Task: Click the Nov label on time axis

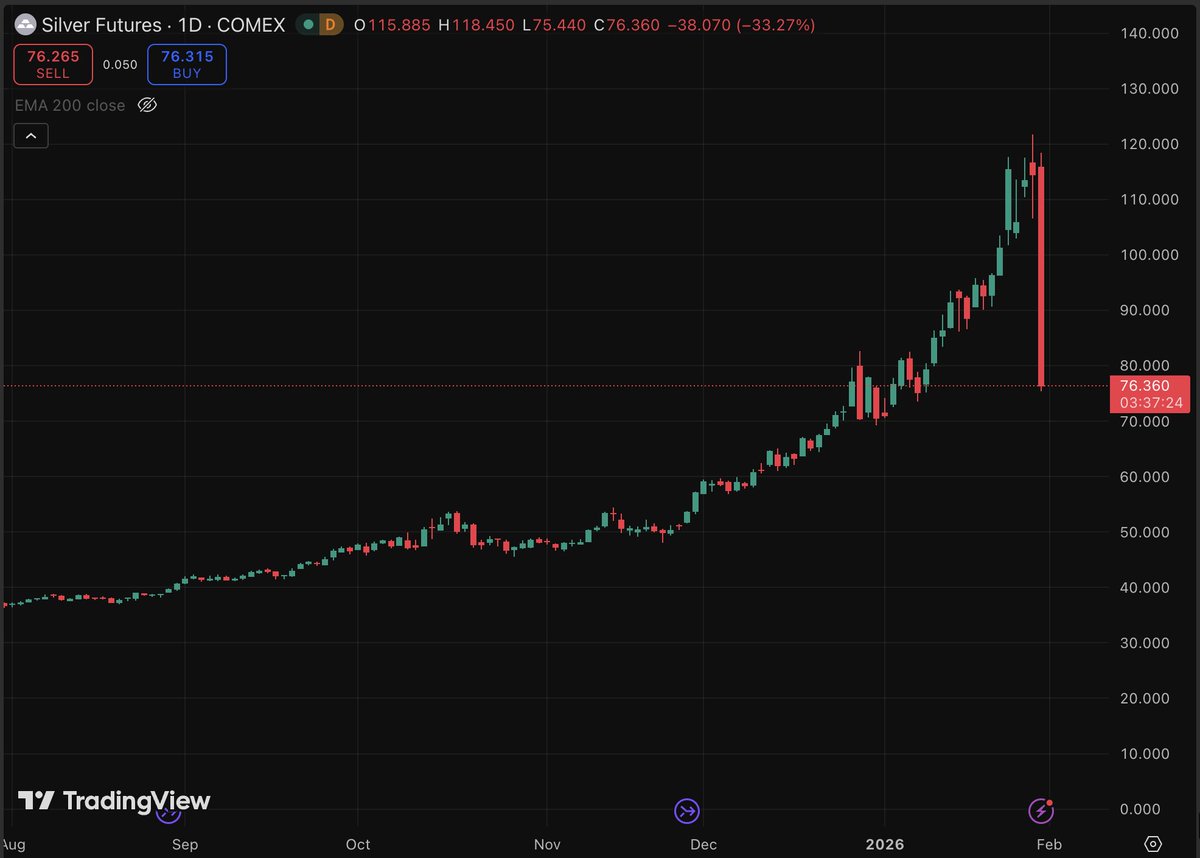Action: [x=547, y=844]
